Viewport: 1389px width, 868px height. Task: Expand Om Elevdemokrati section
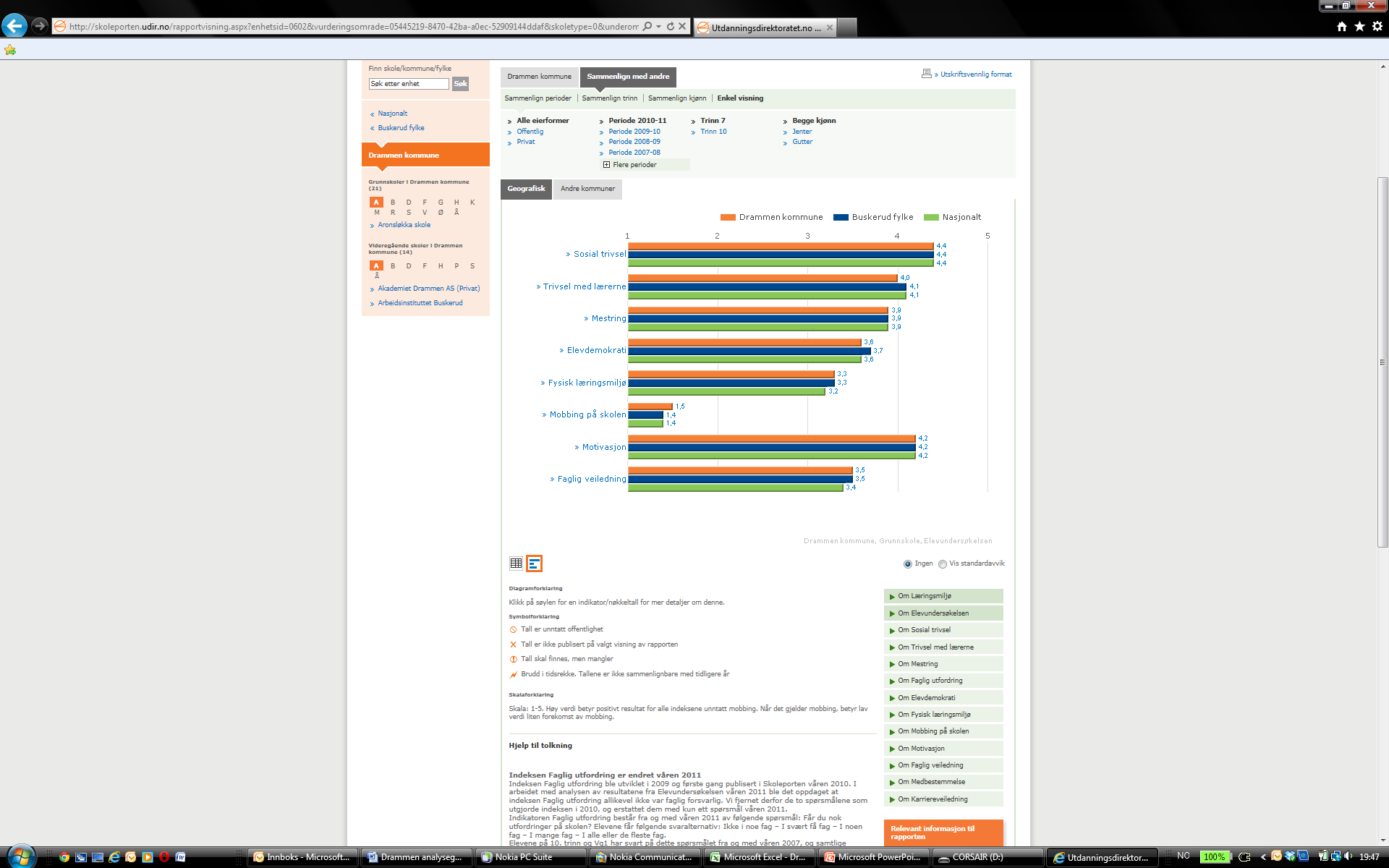pos(943,698)
